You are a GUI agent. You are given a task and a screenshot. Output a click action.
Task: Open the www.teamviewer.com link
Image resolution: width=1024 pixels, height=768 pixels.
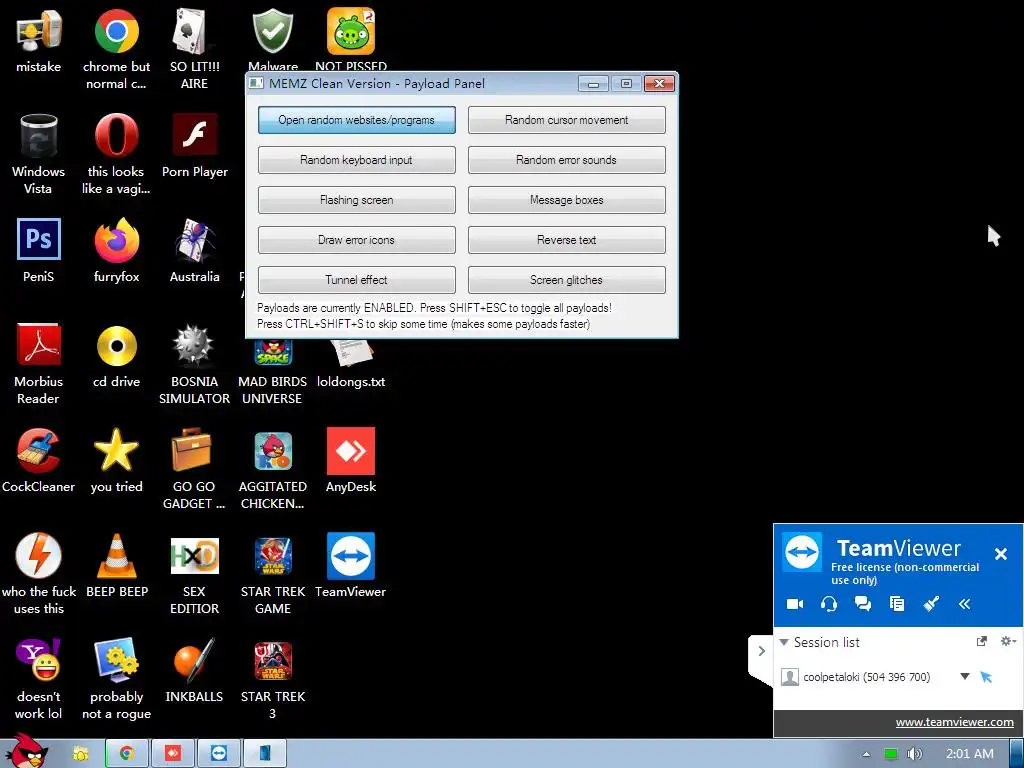(954, 722)
